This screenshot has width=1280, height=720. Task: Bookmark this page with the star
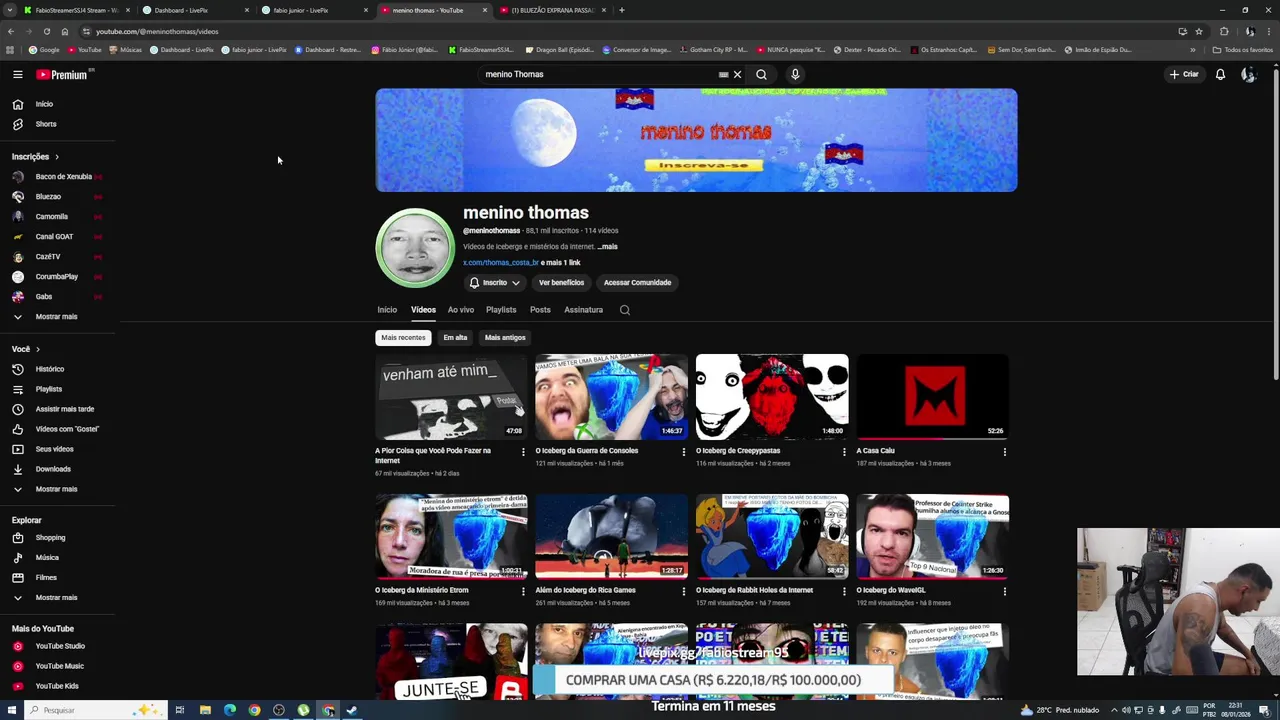click(1199, 31)
